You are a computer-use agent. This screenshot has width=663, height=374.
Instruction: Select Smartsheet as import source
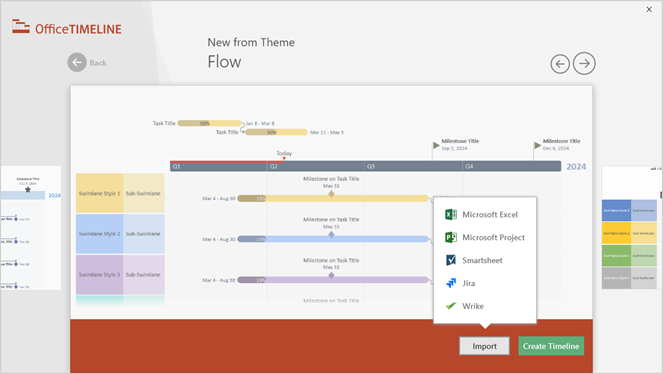point(485,260)
